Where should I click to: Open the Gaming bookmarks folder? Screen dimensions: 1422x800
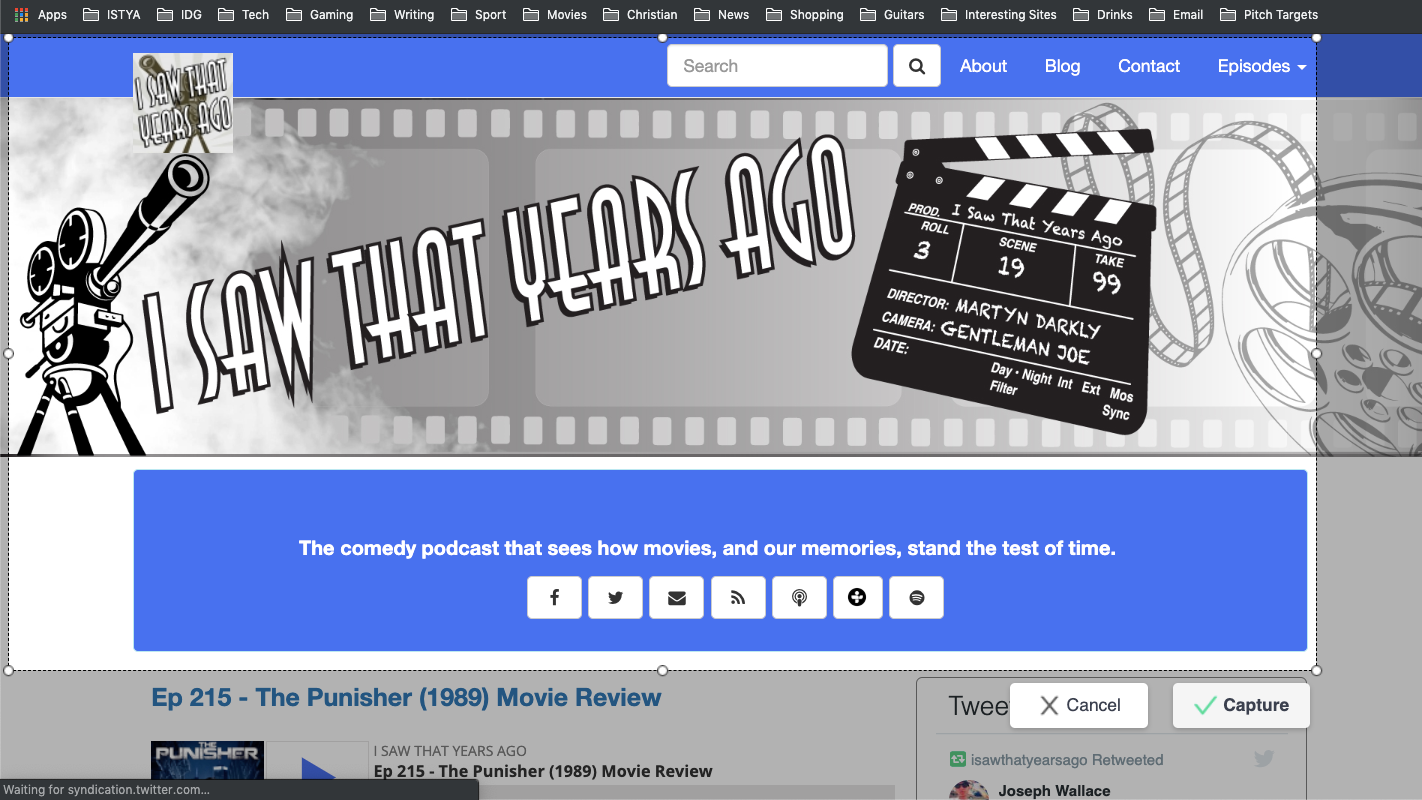[x=320, y=15]
